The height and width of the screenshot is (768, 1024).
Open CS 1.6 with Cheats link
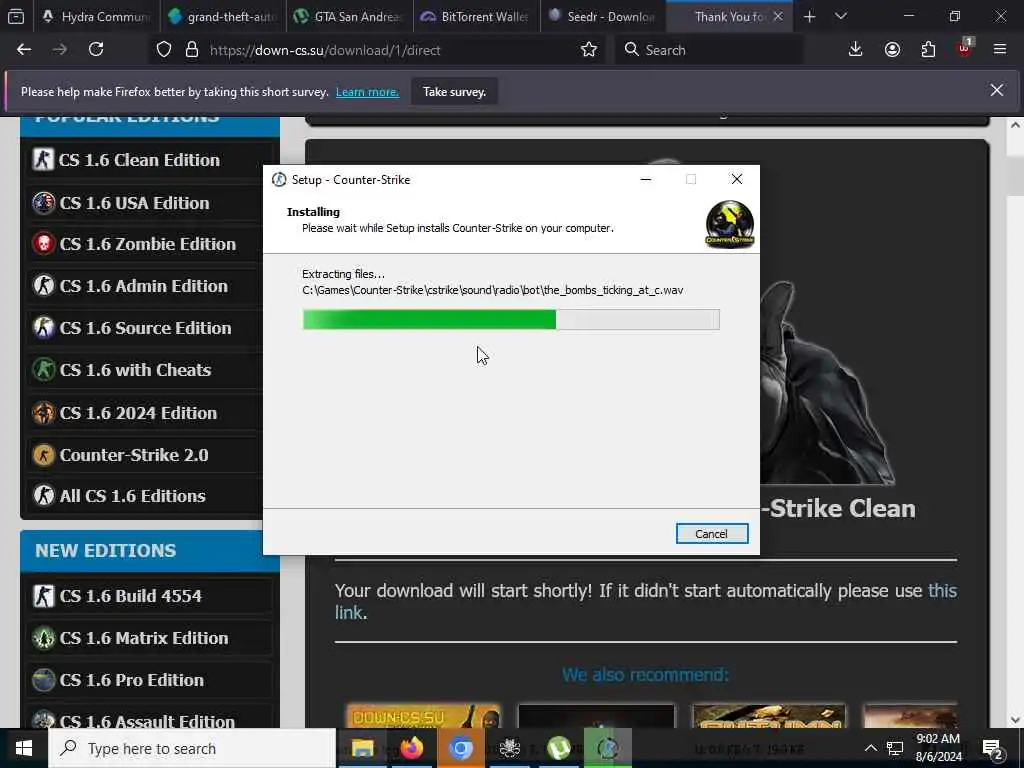point(135,370)
